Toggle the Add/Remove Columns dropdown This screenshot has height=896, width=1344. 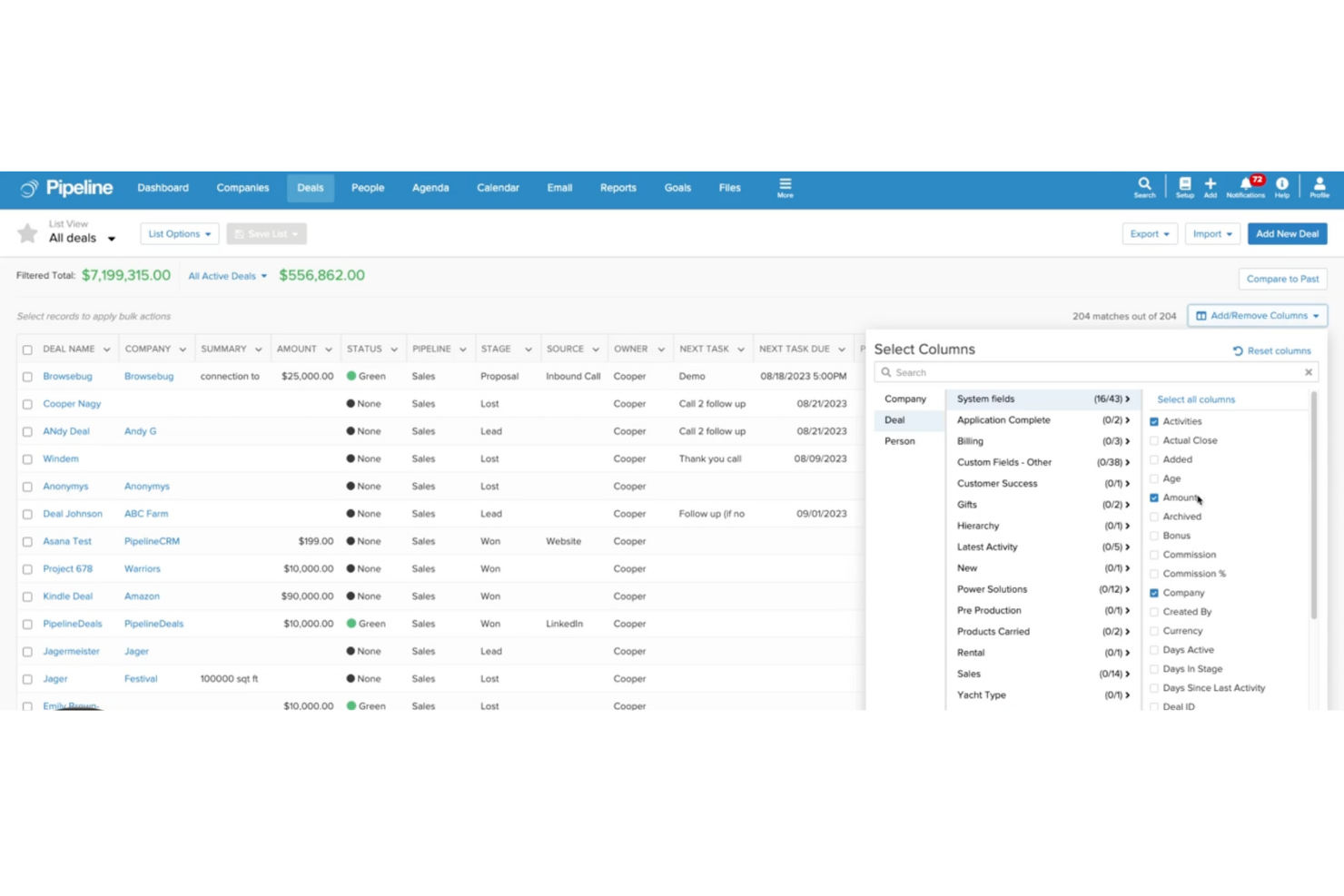click(x=1258, y=316)
